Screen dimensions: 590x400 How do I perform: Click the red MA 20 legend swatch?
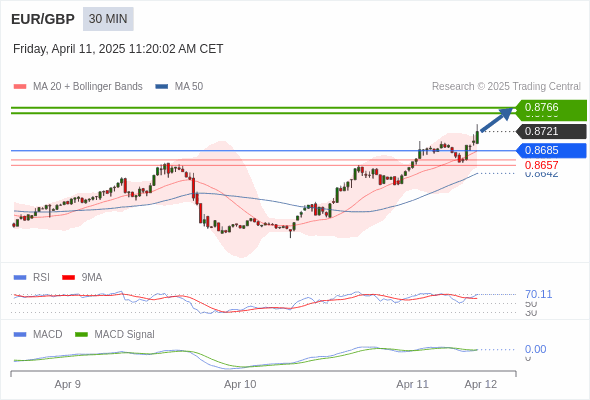20,87
